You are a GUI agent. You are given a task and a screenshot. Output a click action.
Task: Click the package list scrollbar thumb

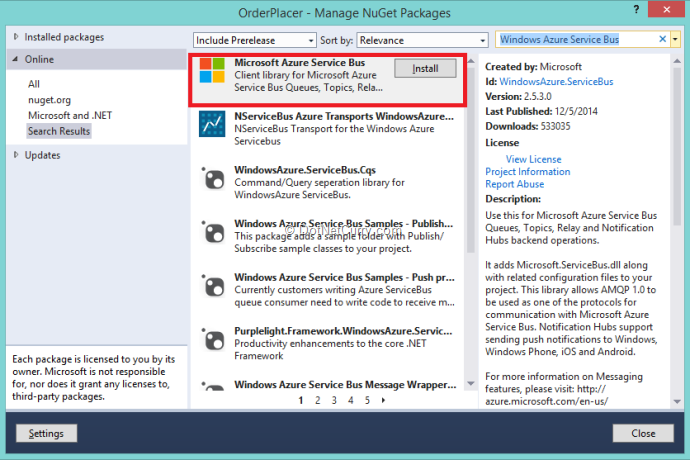coord(470,159)
